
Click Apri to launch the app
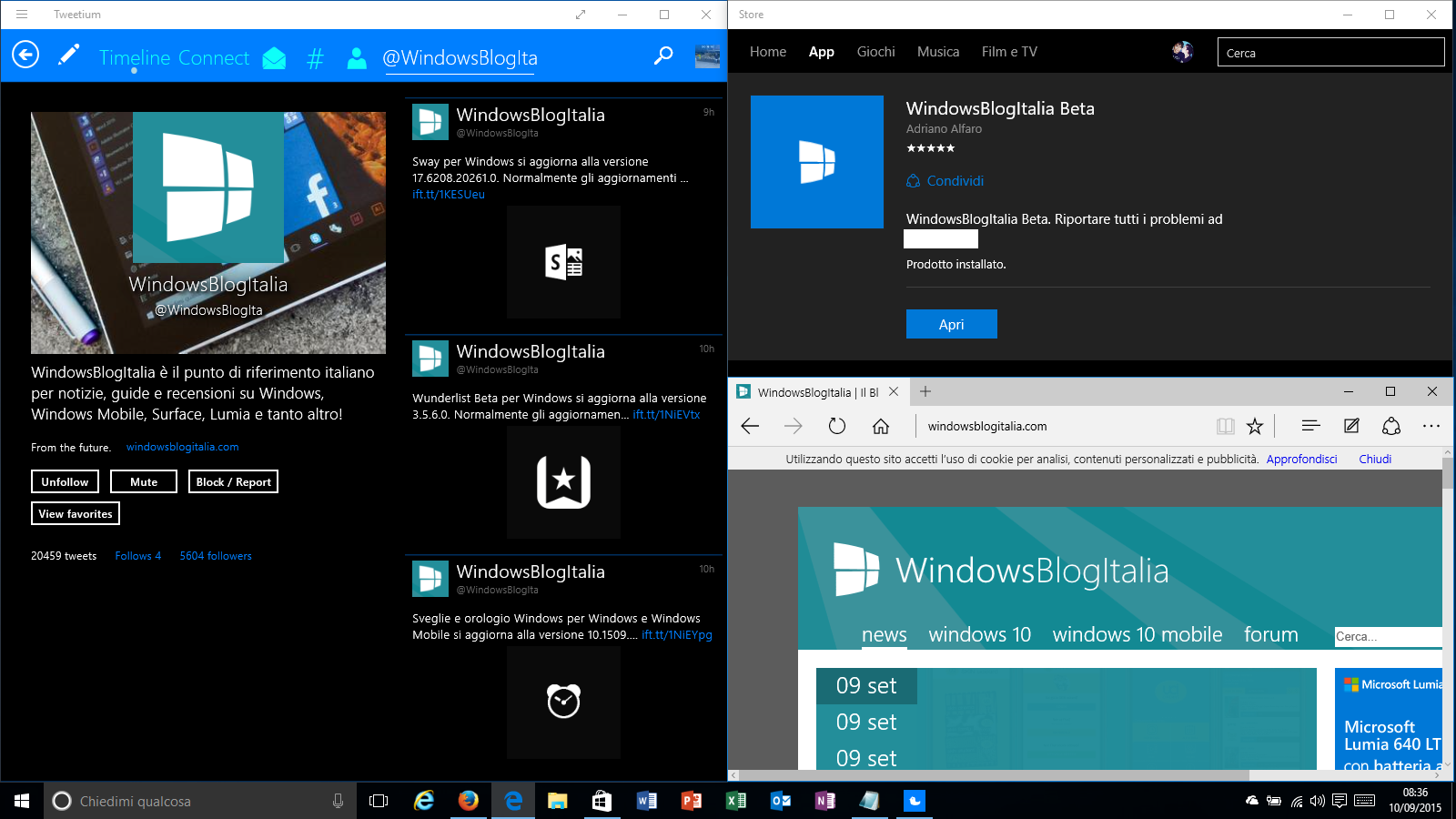952,324
